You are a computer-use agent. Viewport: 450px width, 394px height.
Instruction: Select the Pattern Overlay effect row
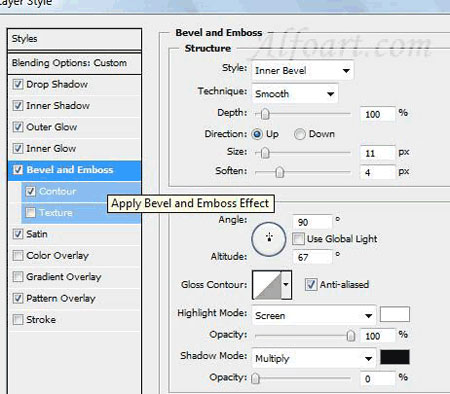(x=74, y=298)
